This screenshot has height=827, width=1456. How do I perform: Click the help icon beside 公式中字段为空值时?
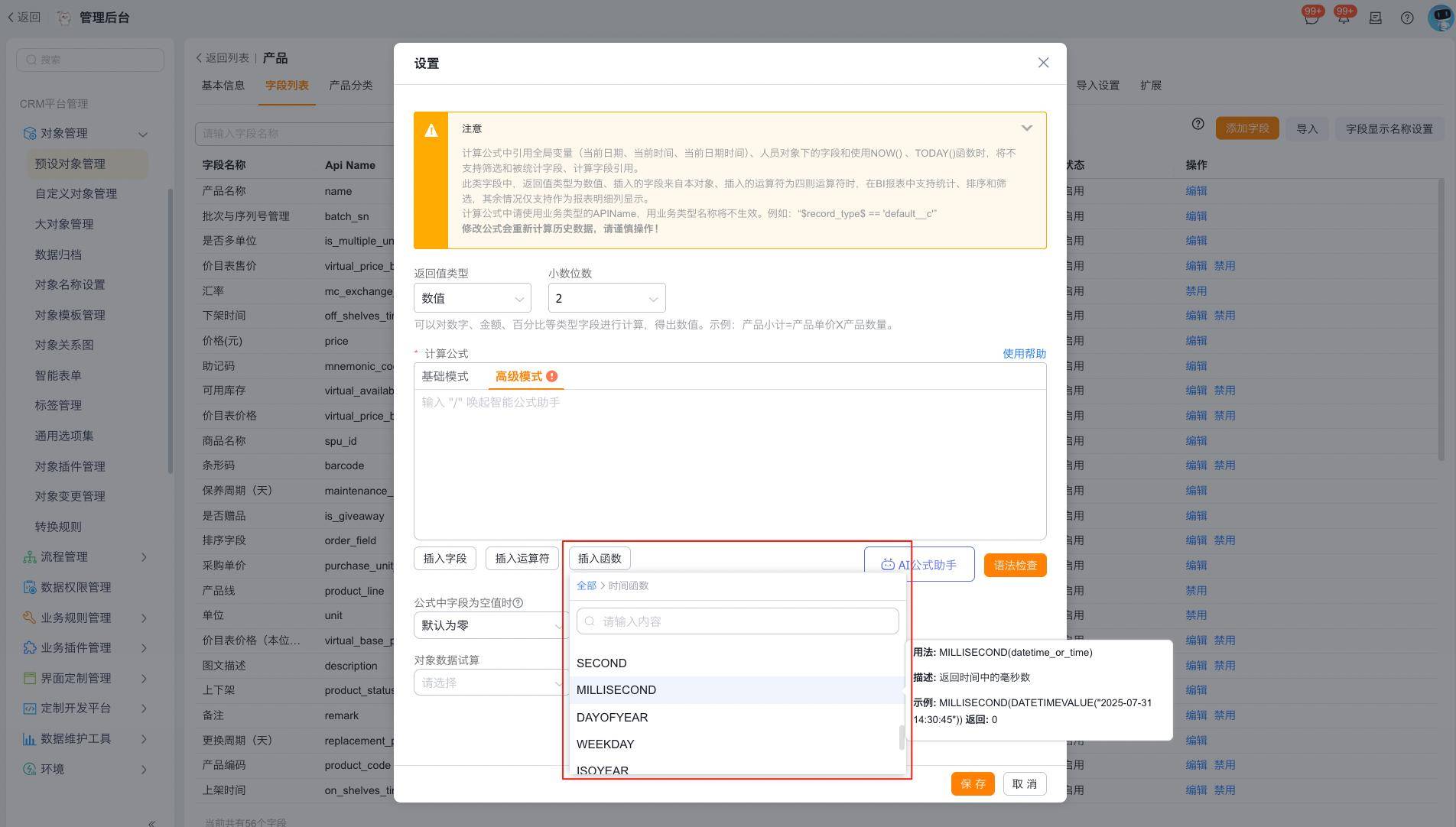click(x=518, y=603)
